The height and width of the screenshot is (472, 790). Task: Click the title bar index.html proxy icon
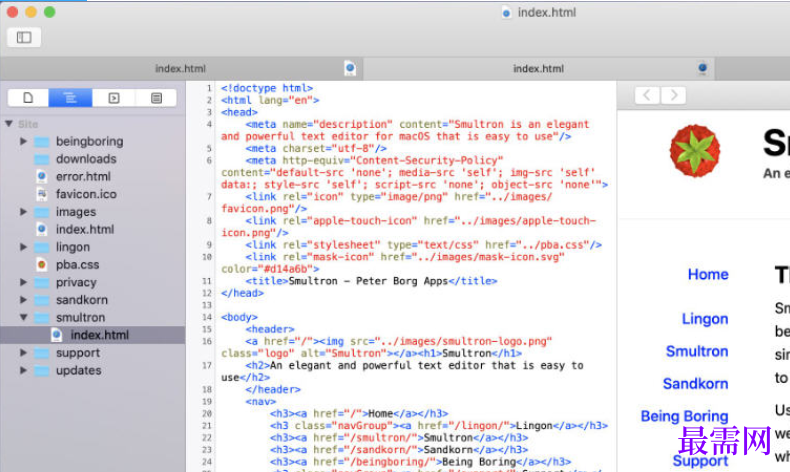click(506, 13)
